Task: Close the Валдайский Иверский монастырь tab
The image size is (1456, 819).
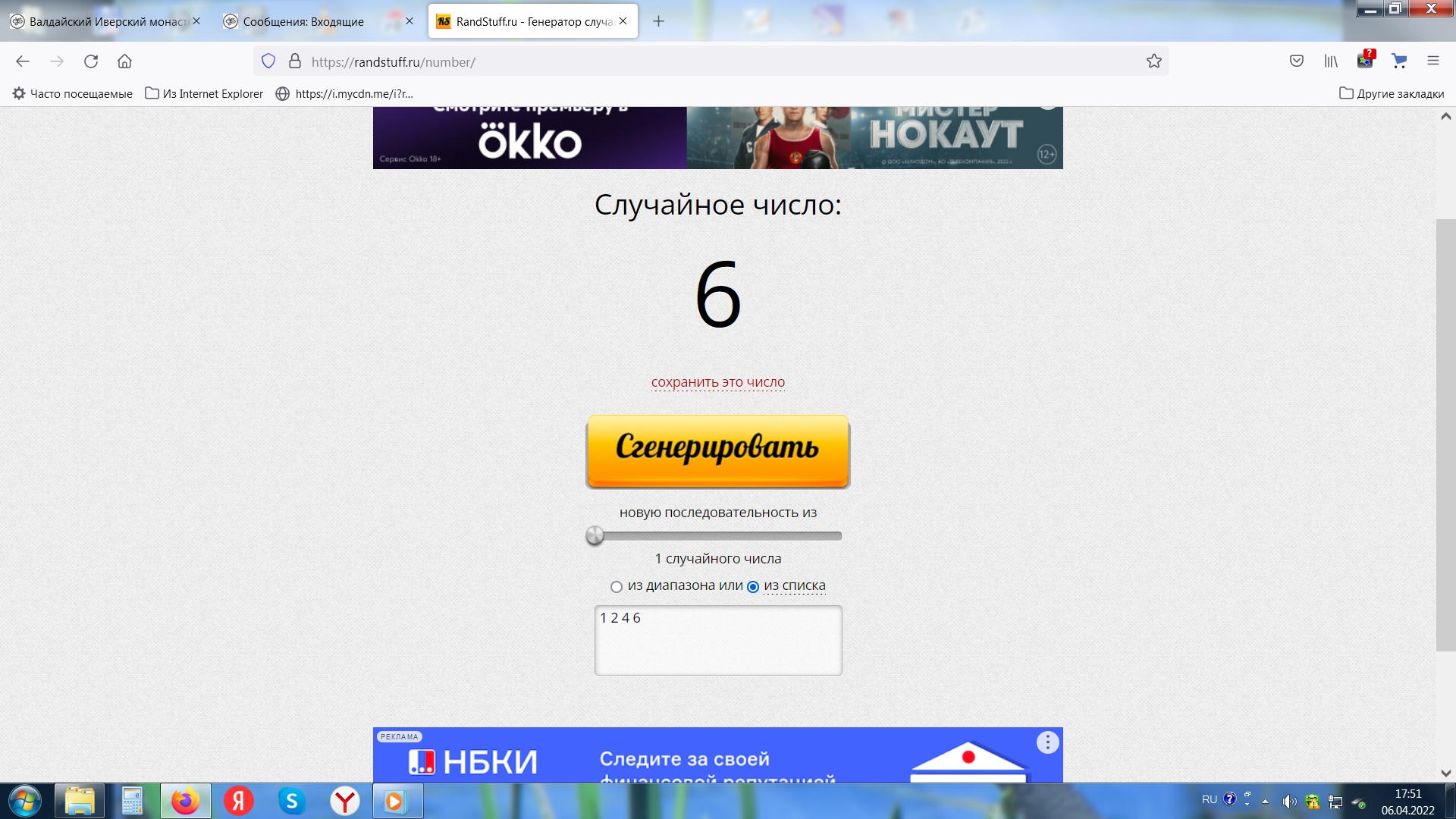Action: [x=196, y=21]
